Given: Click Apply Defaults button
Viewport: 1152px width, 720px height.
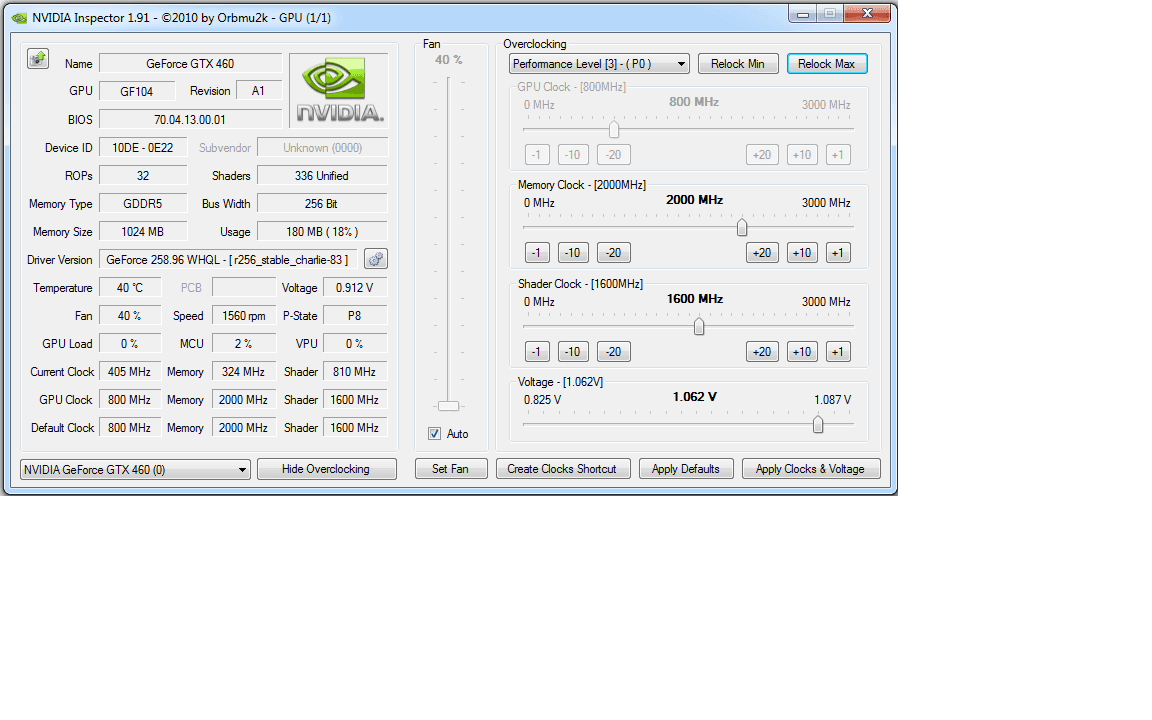Looking at the screenshot, I should [x=685, y=469].
